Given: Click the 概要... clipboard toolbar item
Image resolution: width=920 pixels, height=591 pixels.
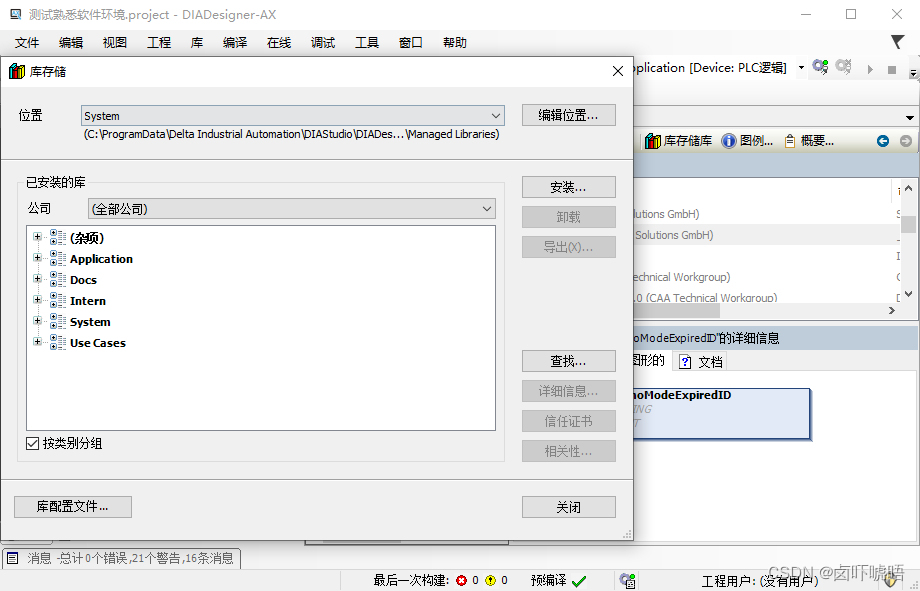Looking at the screenshot, I should click(809, 141).
